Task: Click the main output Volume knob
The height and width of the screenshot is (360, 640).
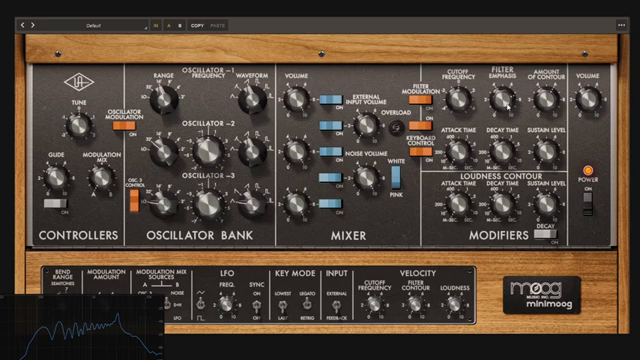Action: click(588, 99)
